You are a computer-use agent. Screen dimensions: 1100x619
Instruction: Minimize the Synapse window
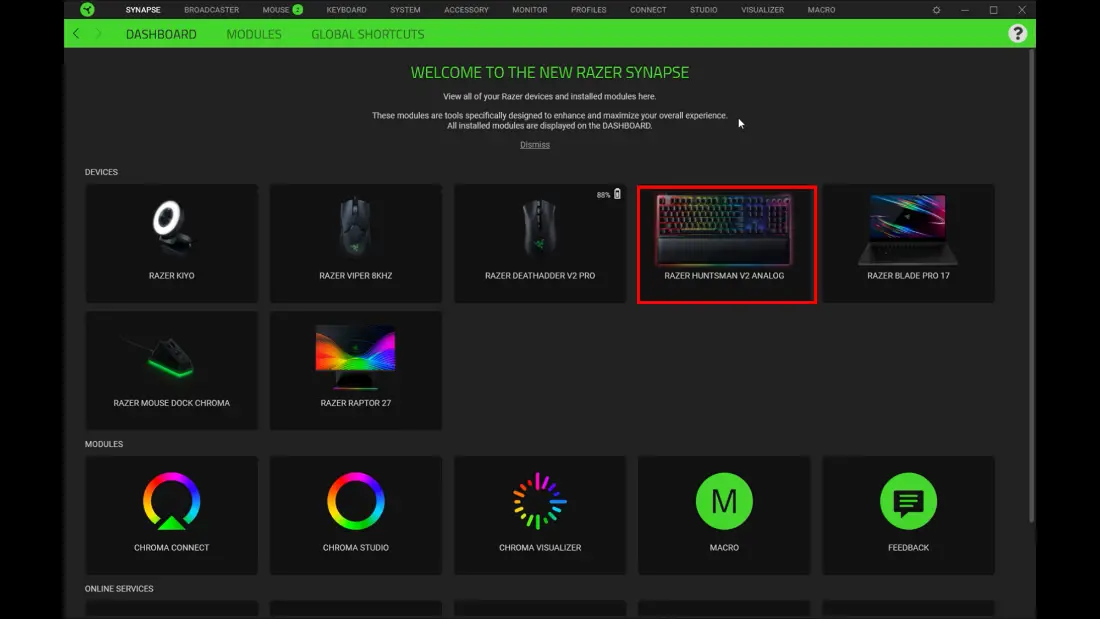pyautogui.click(x=965, y=10)
